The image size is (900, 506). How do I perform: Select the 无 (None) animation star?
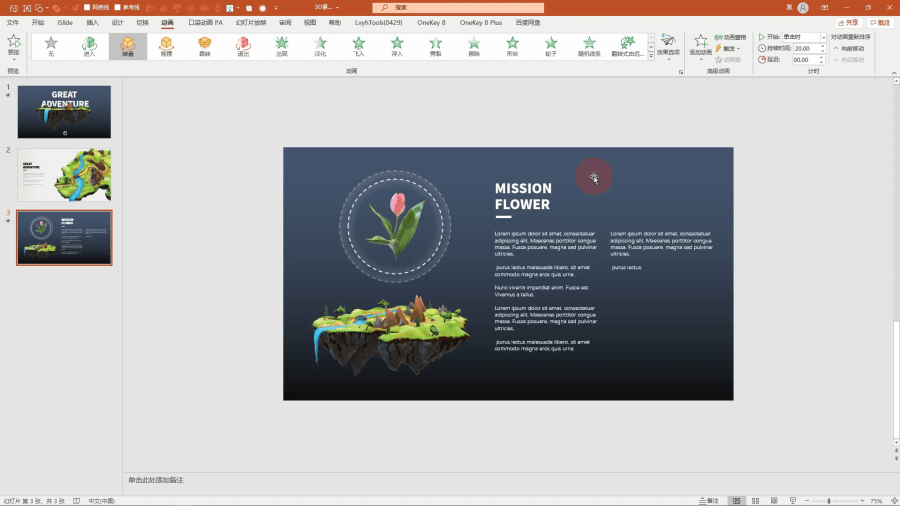click(x=51, y=46)
